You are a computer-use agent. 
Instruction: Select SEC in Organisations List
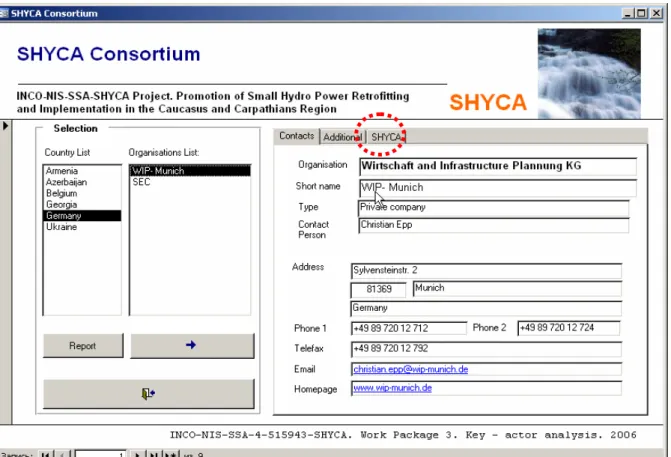(x=190, y=182)
